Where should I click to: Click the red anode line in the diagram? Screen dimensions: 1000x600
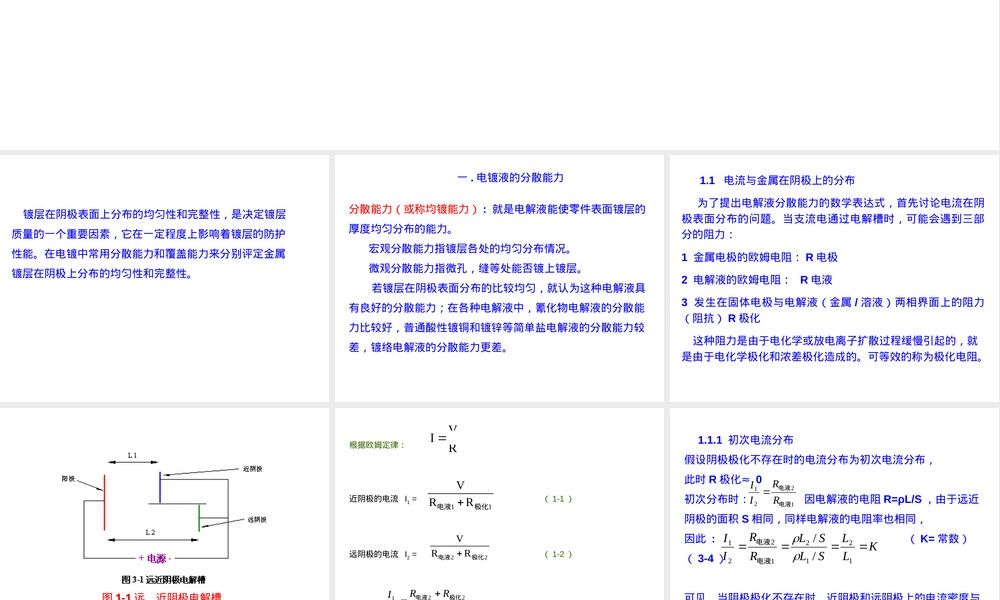105,502
